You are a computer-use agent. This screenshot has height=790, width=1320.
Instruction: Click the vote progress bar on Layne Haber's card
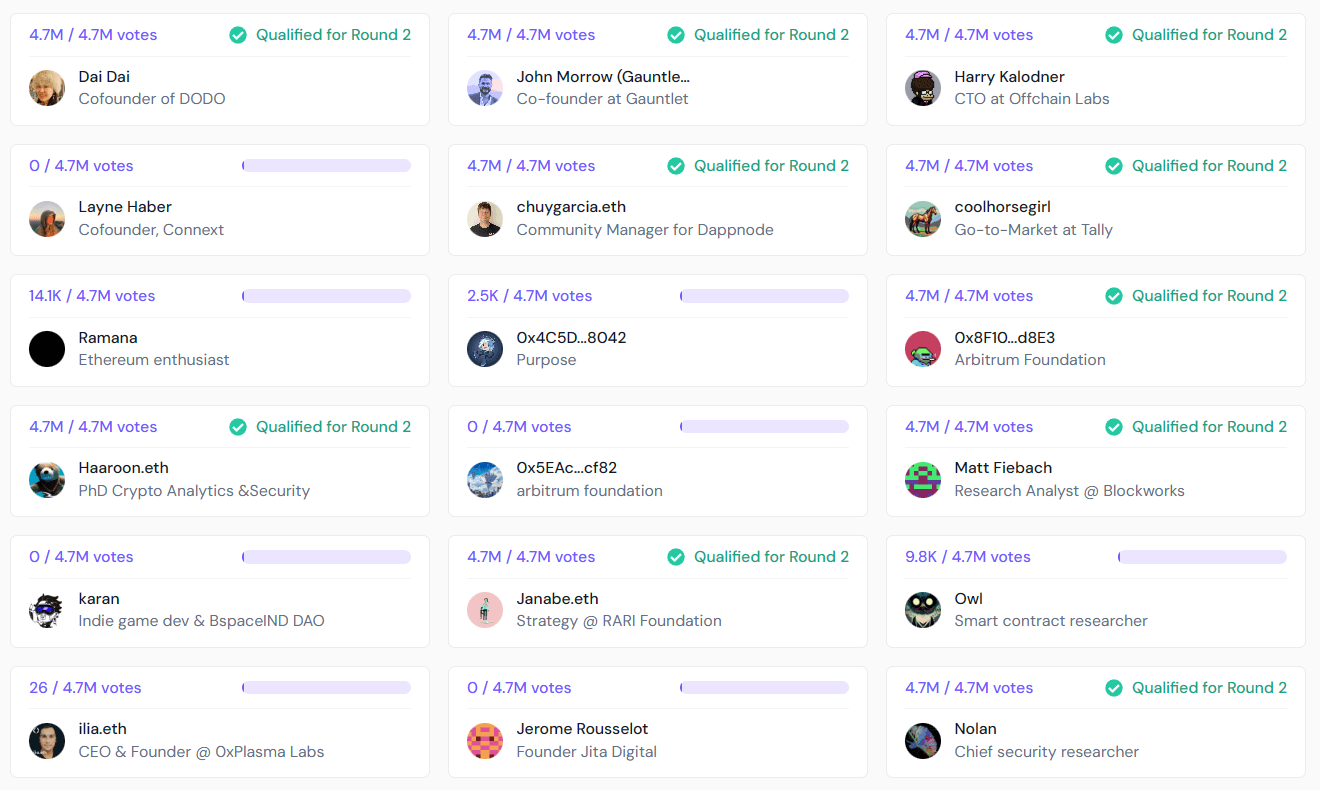[x=325, y=165]
